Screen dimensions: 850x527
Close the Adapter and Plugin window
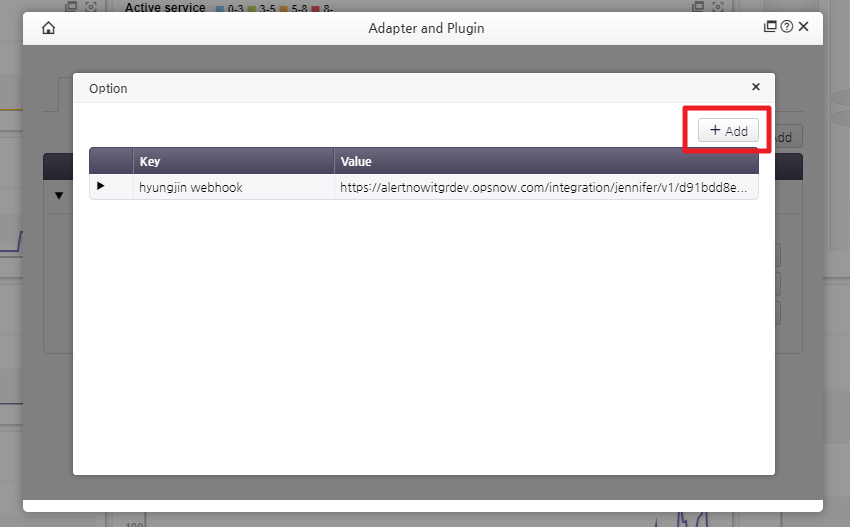pyautogui.click(x=804, y=27)
